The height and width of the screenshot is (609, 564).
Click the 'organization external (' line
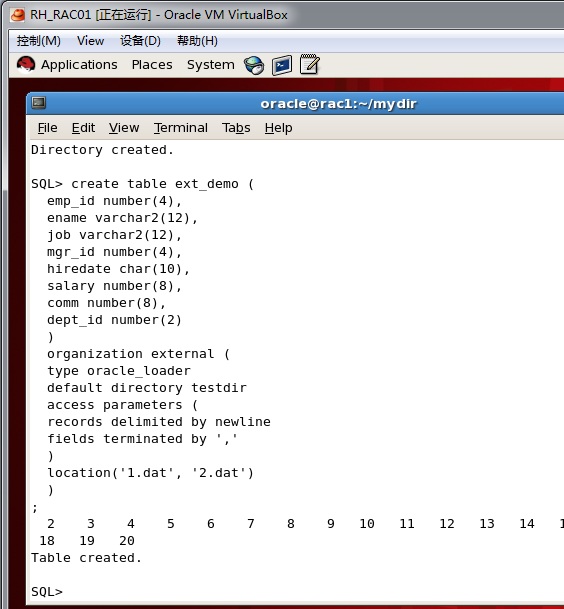click(138, 354)
